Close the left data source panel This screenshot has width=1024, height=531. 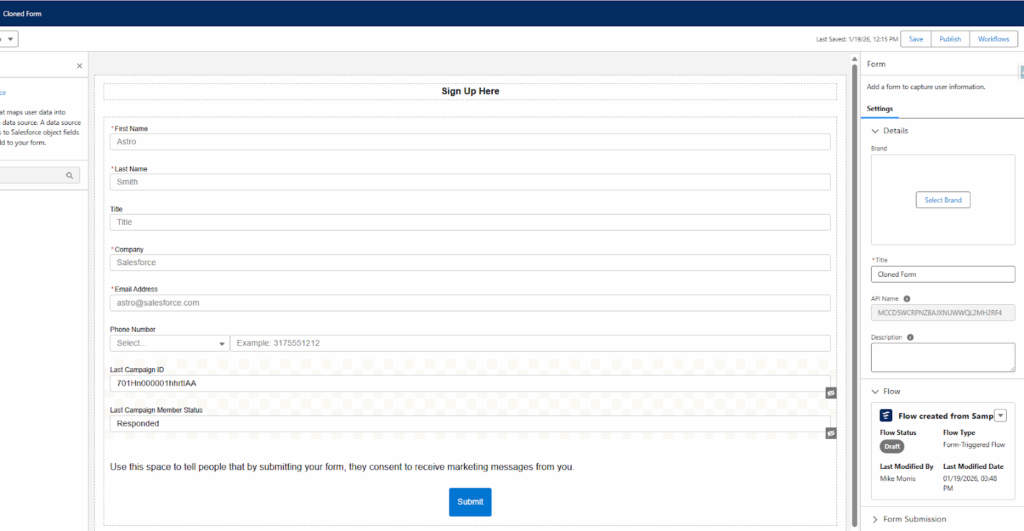coord(80,66)
